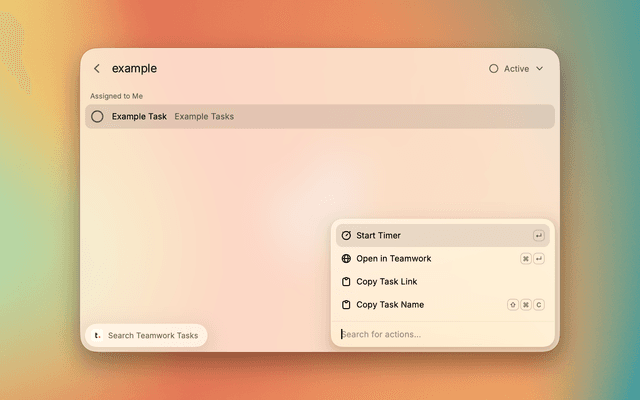Click the timer icon beside Start Timer
640x400 pixels.
tap(346, 236)
